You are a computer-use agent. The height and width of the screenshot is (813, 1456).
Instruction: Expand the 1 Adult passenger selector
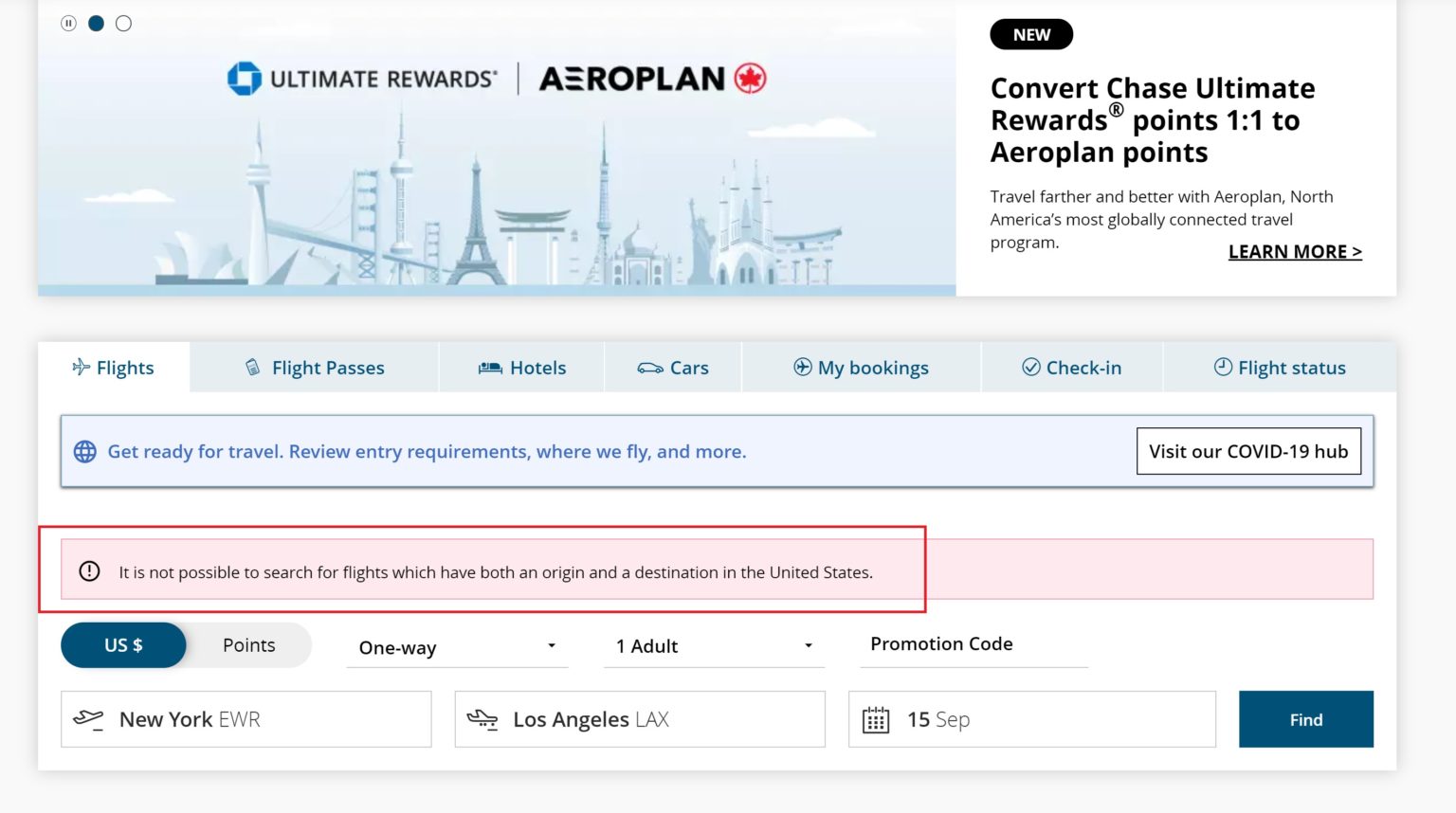pos(713,647)
